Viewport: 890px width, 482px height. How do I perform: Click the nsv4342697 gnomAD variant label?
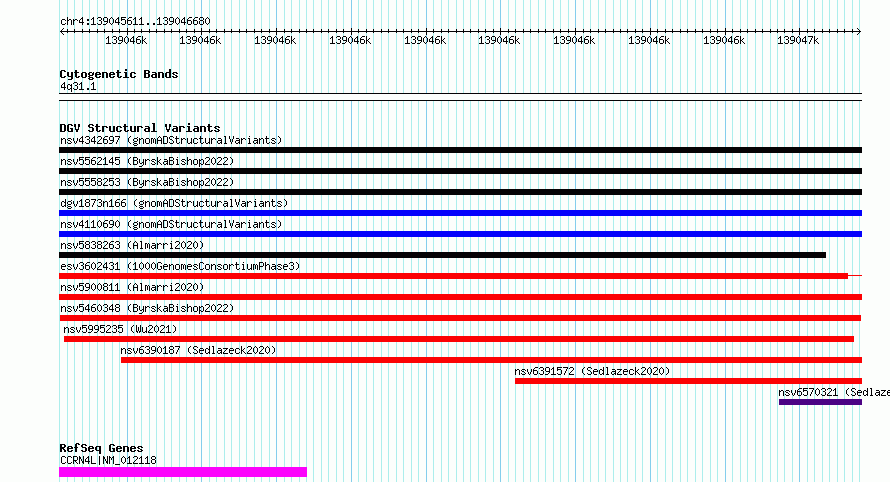pyautogui.click(x=171, y=140)
